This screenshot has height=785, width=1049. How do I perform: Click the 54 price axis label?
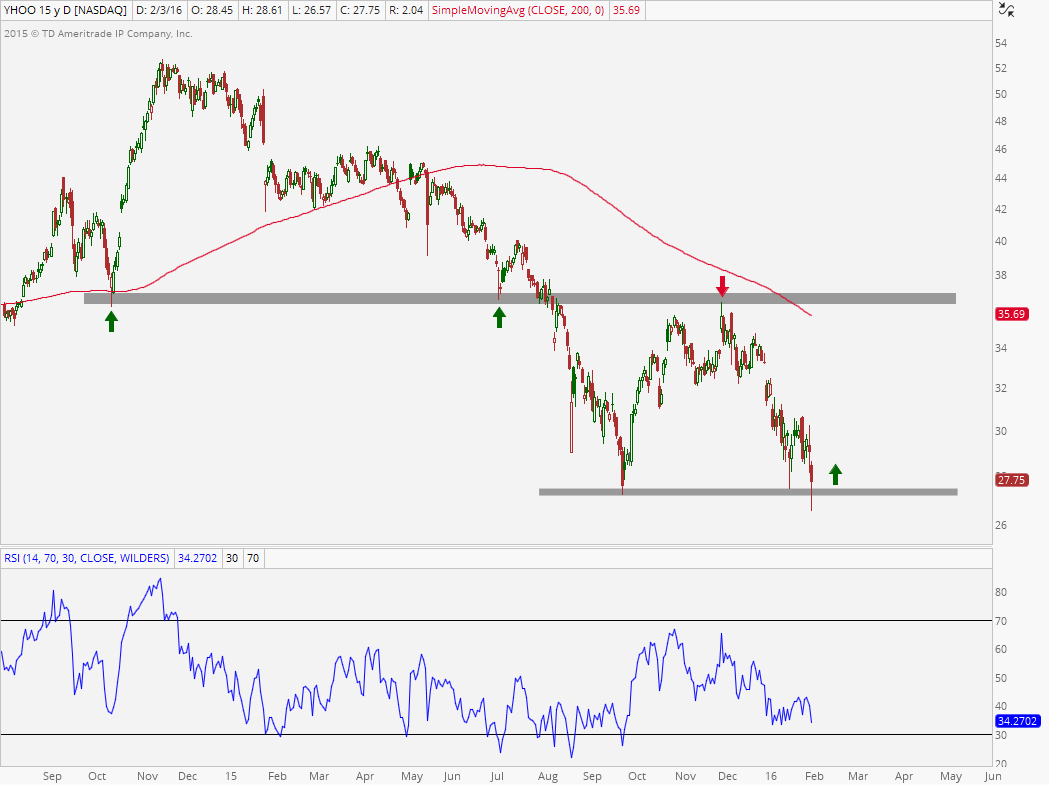1001,43
